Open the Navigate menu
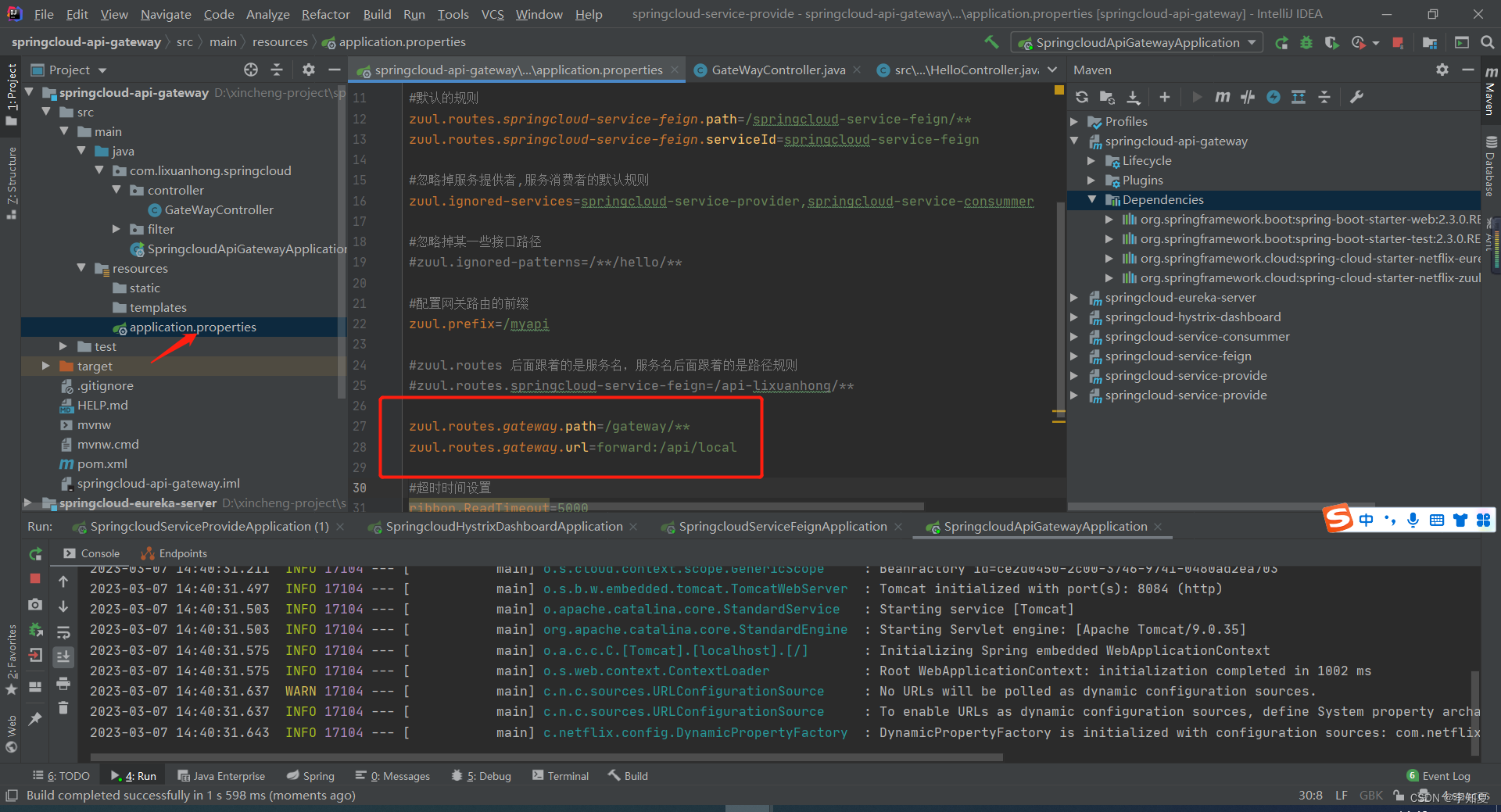 click(166, 14)
